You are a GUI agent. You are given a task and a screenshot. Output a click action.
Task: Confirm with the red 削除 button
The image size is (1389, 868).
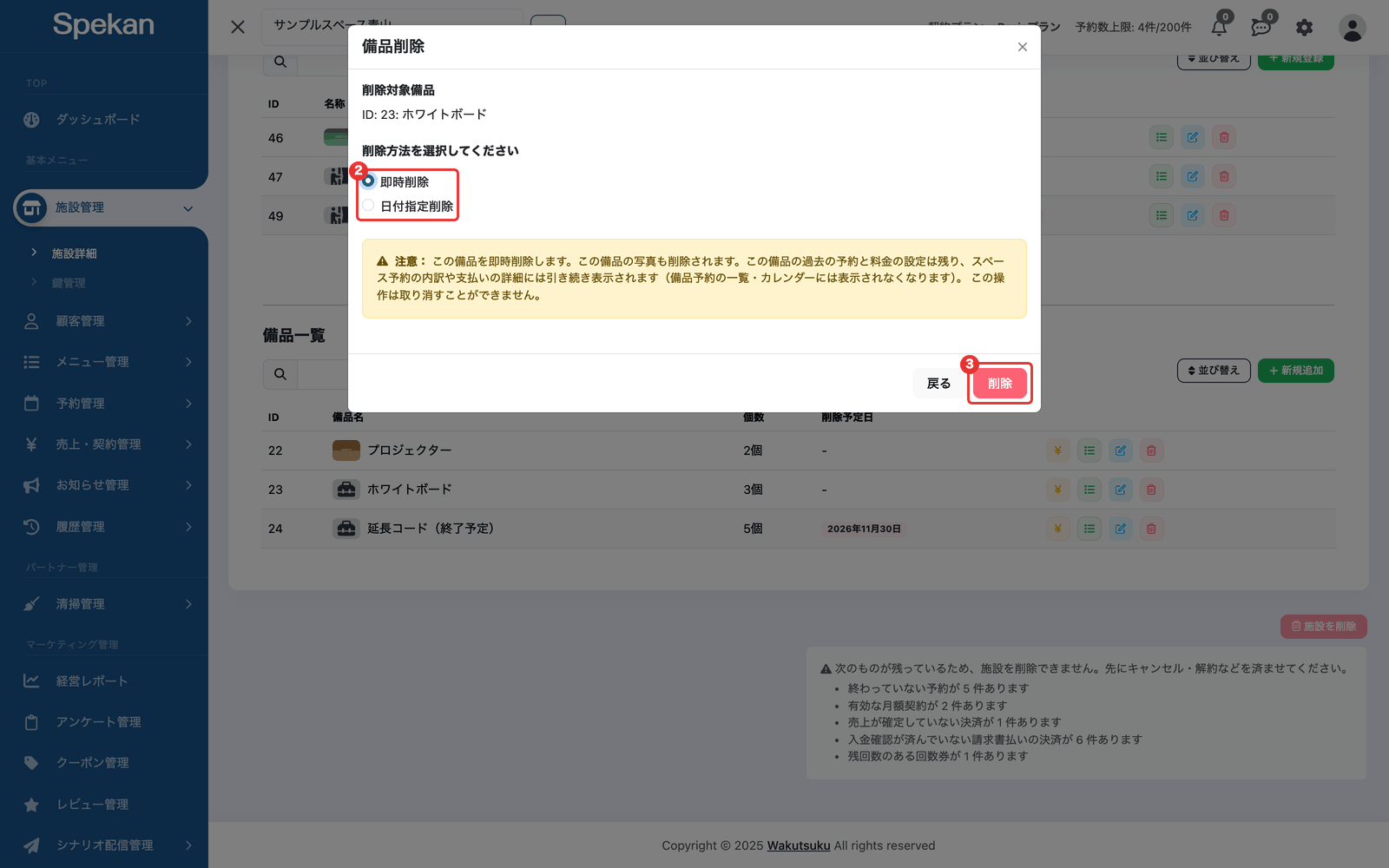click(1000, 383)
